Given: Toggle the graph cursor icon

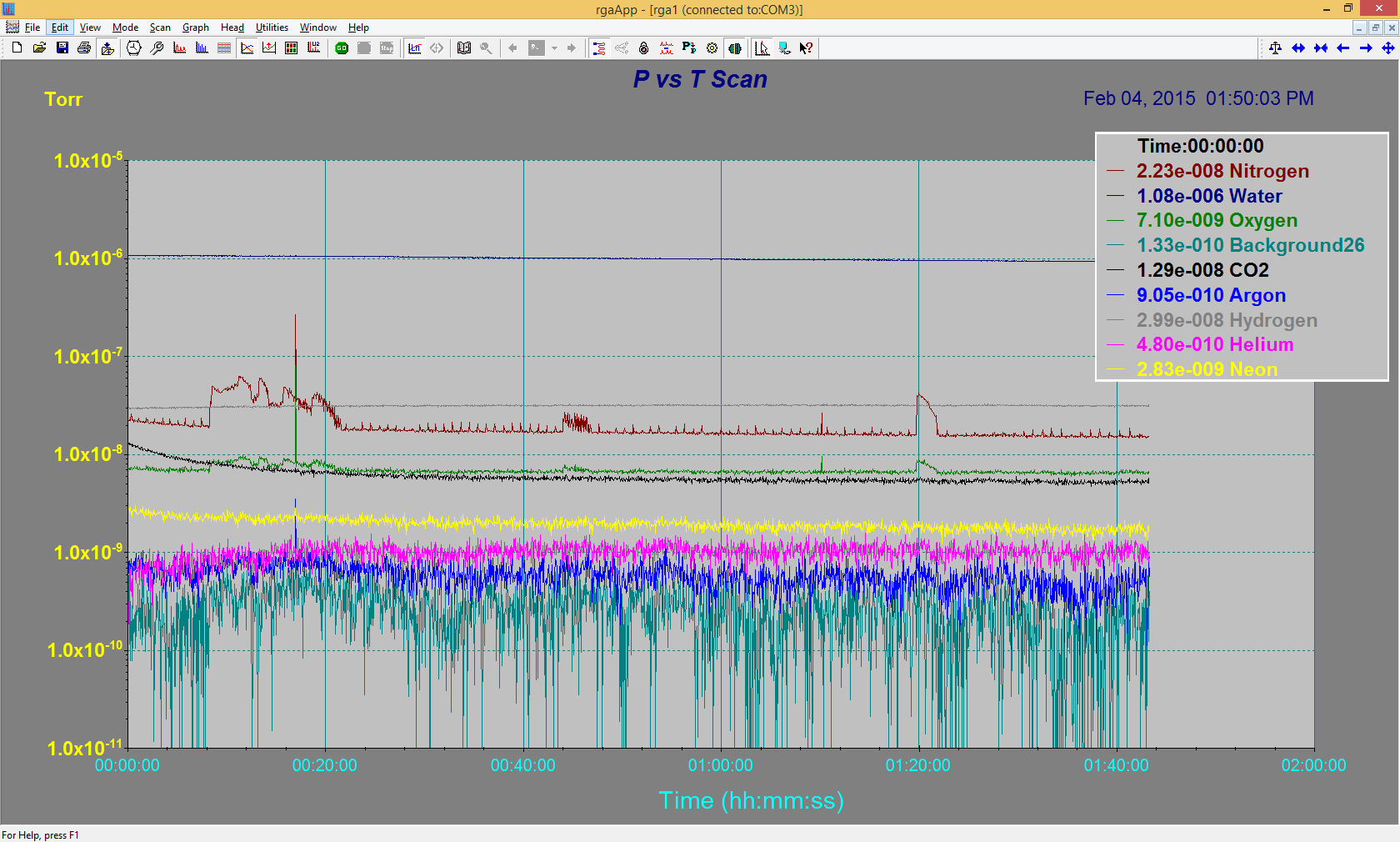Looking at the screenshot, I should pyautogui.click(x=762, y=48).
